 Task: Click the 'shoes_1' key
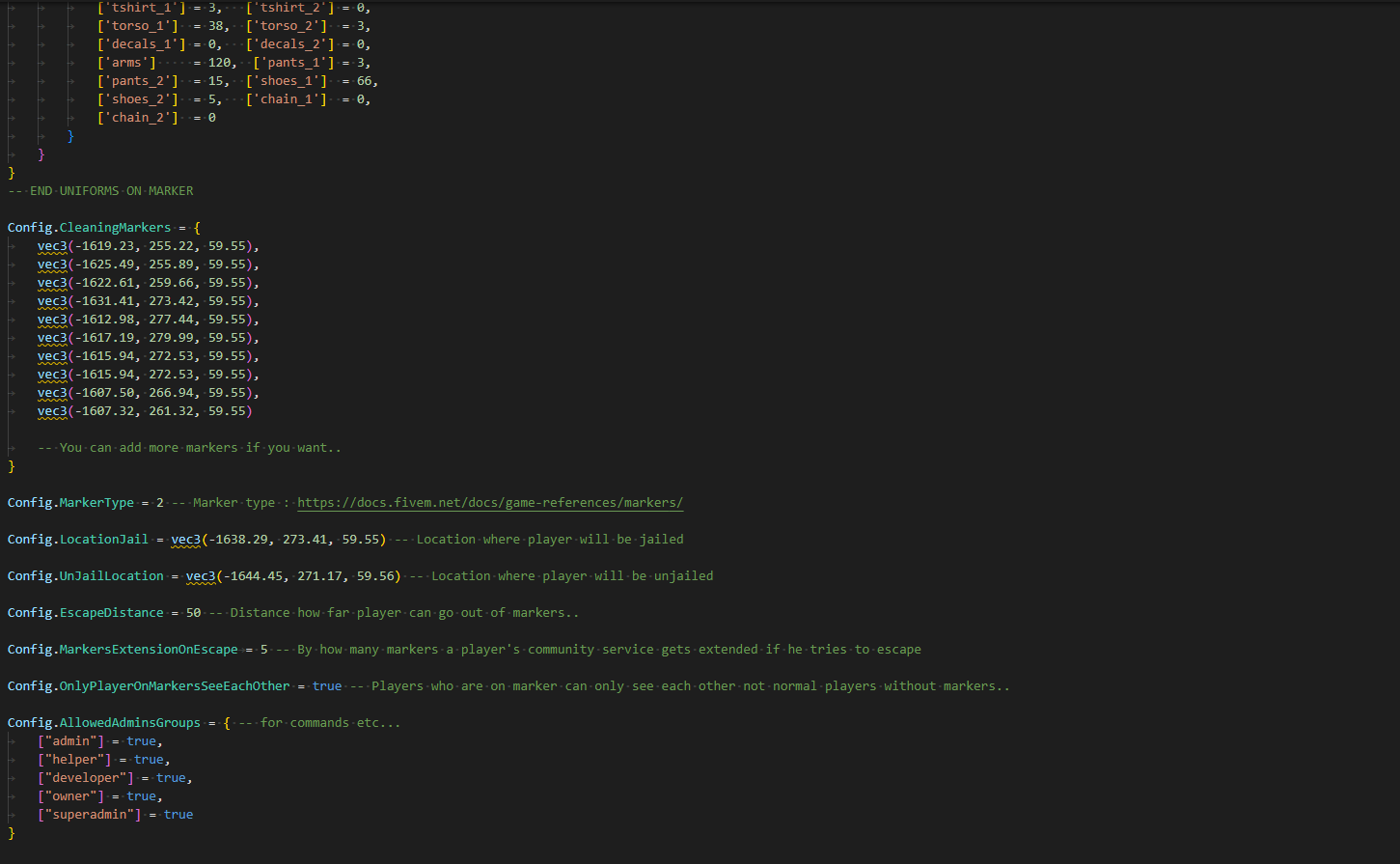pos(287,81)
